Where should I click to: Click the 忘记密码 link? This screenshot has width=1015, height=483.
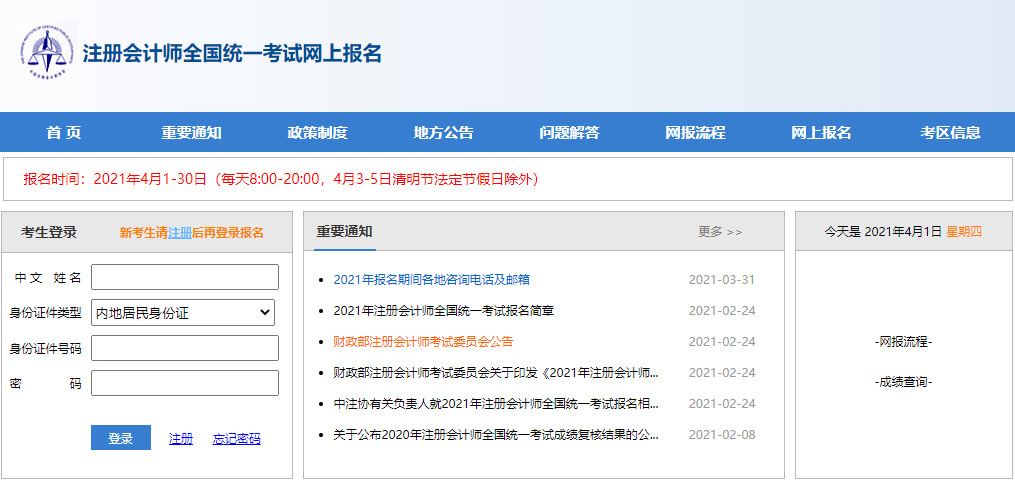[x=237, y=439]
